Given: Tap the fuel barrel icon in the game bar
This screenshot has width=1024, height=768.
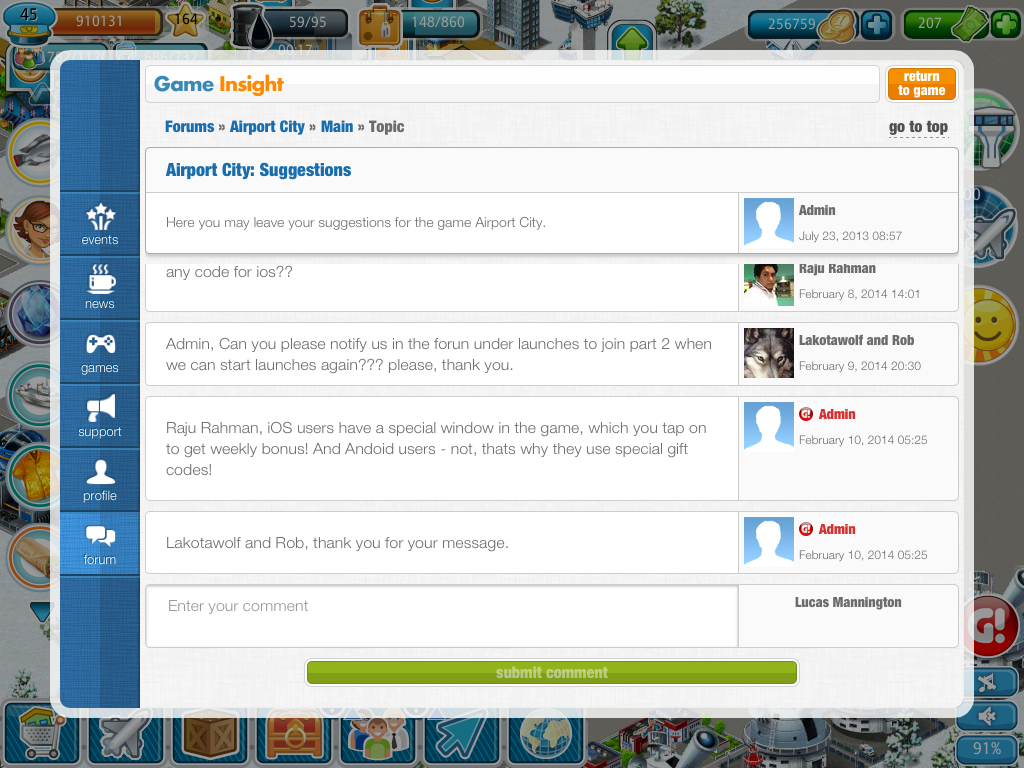Looking at the screenshot, I should pyautogui.click(x=253, y=25).
